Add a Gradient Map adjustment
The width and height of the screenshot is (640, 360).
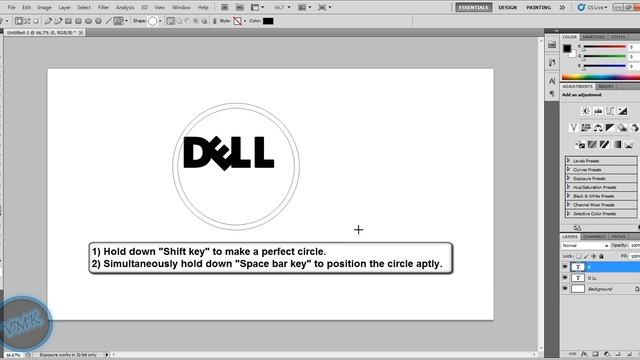[x=617, y=144]
